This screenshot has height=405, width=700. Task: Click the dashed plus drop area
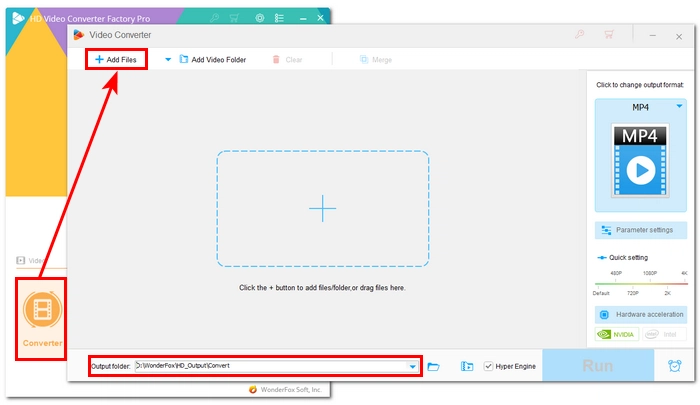(323, 209)
